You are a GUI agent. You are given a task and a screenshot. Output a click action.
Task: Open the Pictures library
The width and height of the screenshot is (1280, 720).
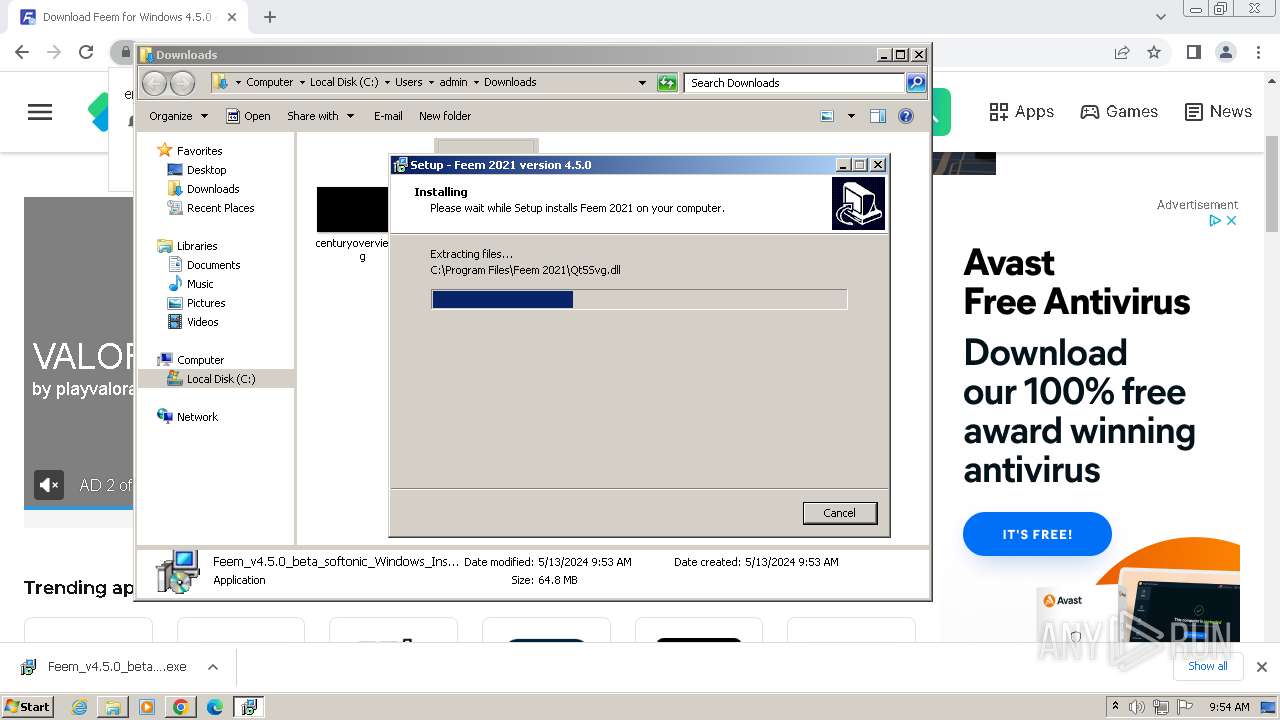coord(206,303)
